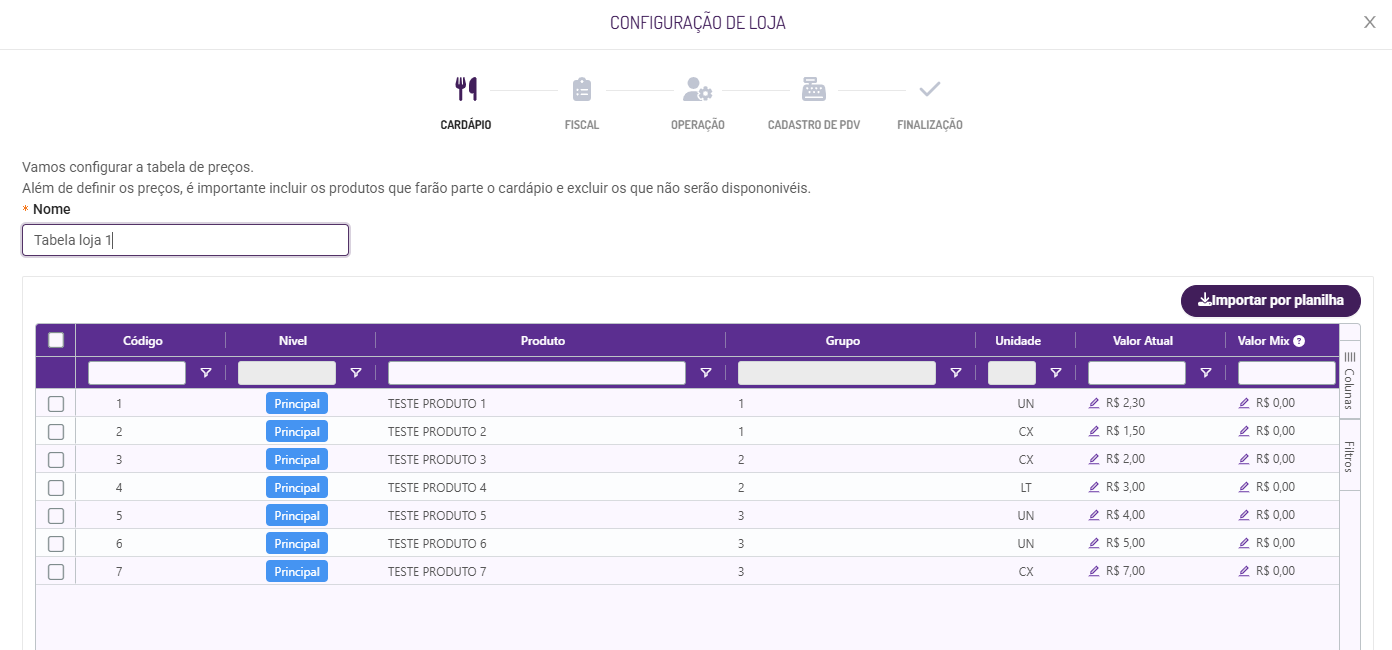The width and height of the screenshot is (1392, 650).
Task: Click the FISCAL step label
Action: [x=582, y=125]
